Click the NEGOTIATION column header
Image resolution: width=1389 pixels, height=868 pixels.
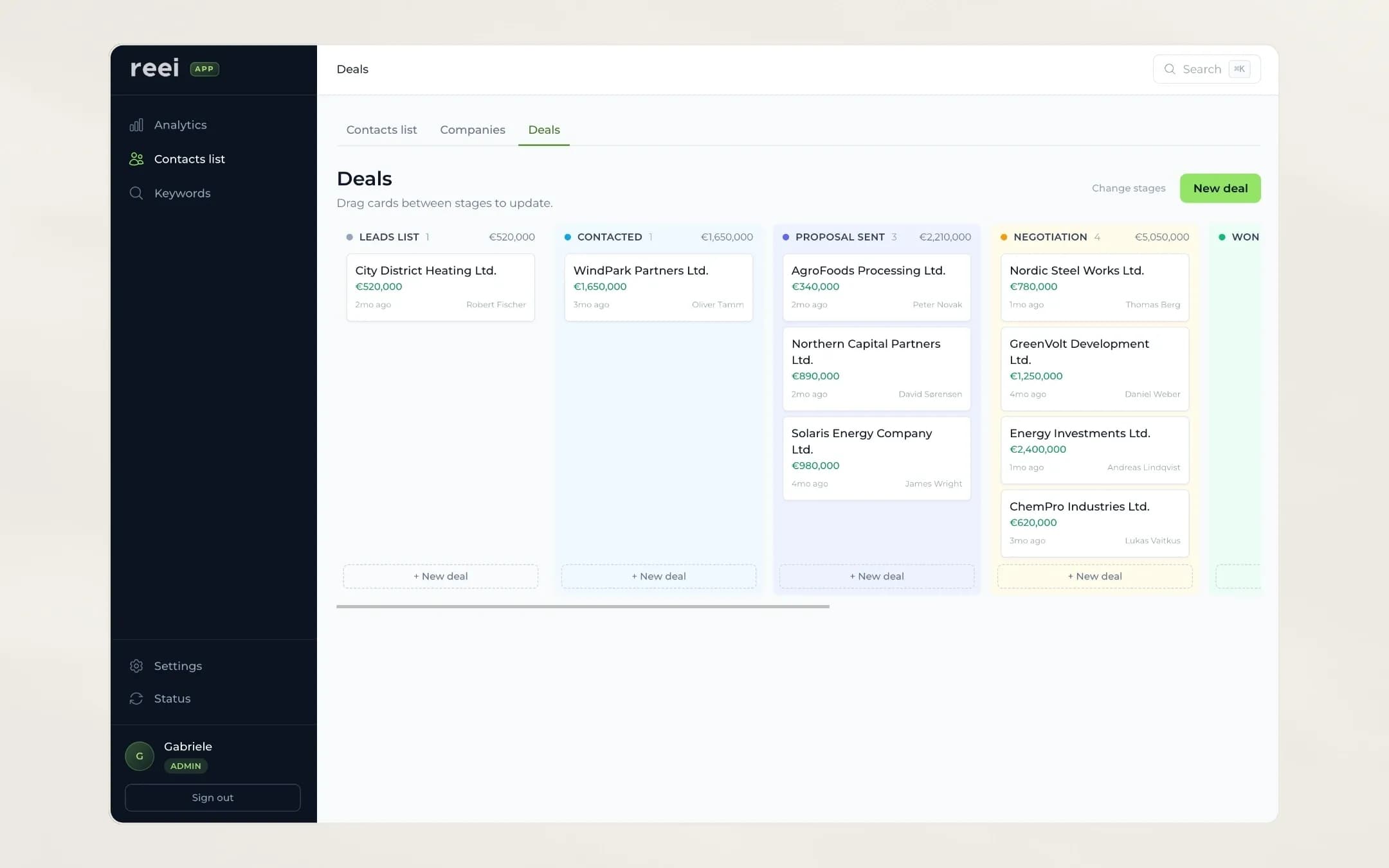[1050, 237]
